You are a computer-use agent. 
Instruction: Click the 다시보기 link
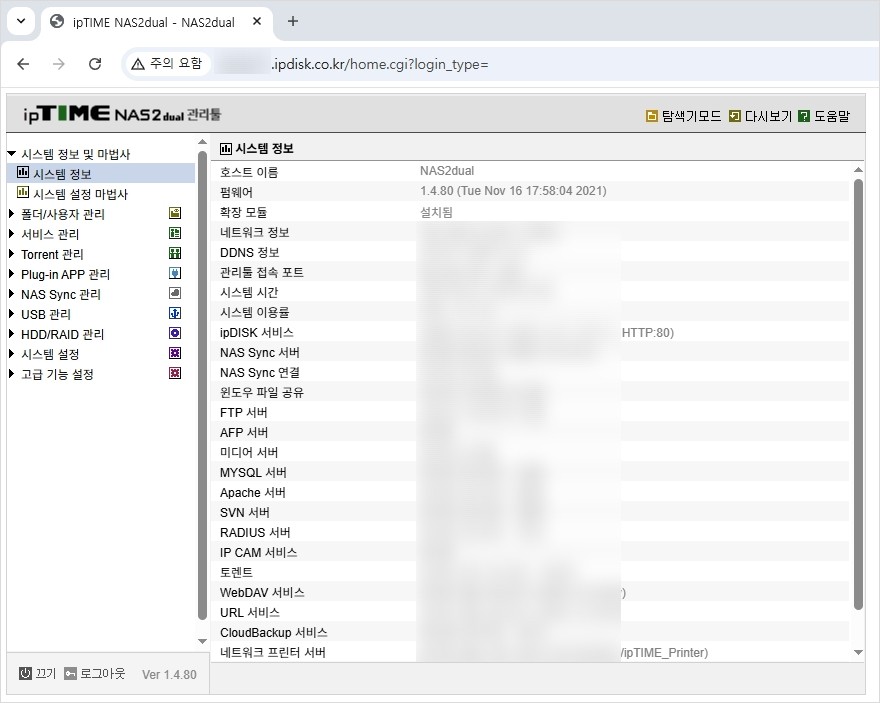[x=768, y=116]
